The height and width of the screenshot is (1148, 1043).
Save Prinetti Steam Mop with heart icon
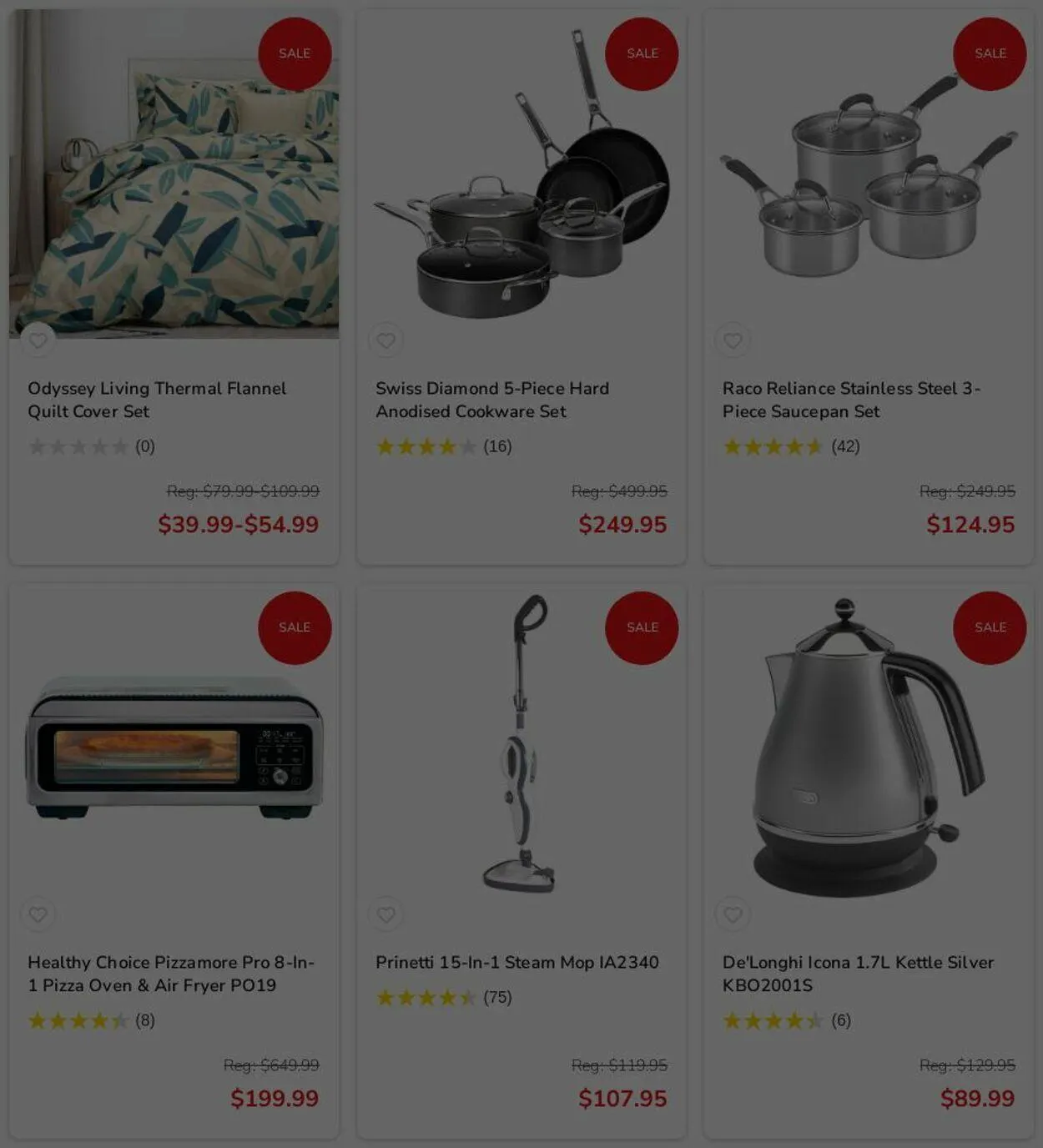click(385, 914)
